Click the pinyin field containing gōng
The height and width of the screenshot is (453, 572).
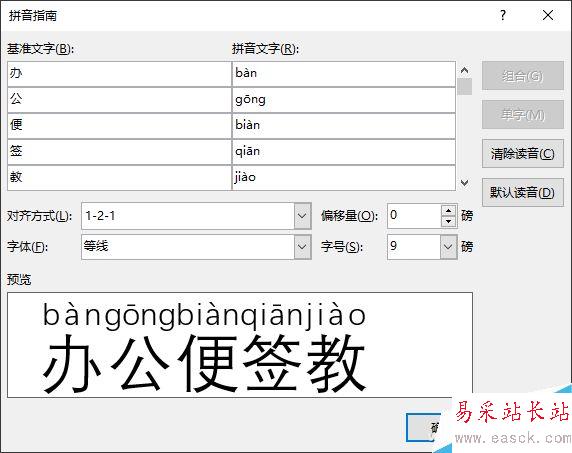[x=344, y=100]
